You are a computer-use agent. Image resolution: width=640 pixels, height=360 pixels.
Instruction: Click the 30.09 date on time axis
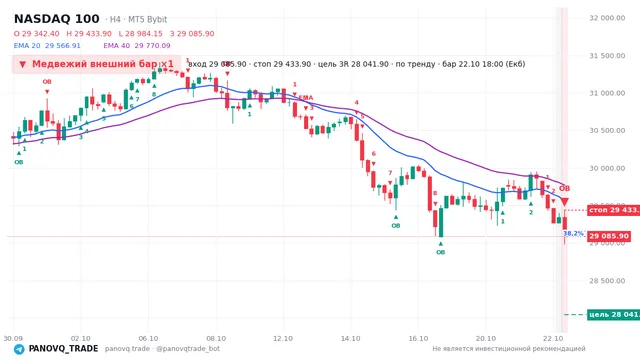pos(13,338)
